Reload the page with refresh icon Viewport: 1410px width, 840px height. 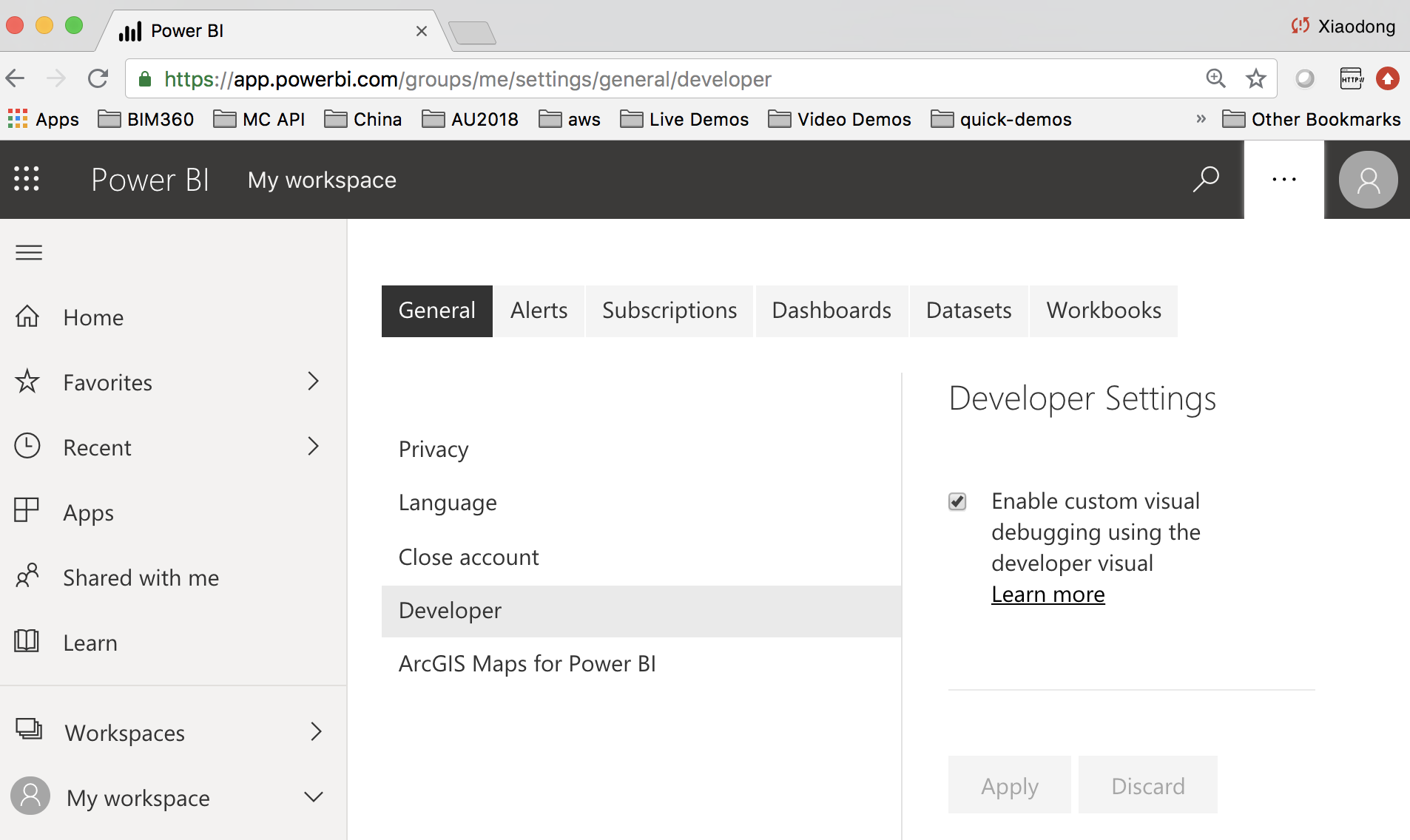(x=98, y=78)
